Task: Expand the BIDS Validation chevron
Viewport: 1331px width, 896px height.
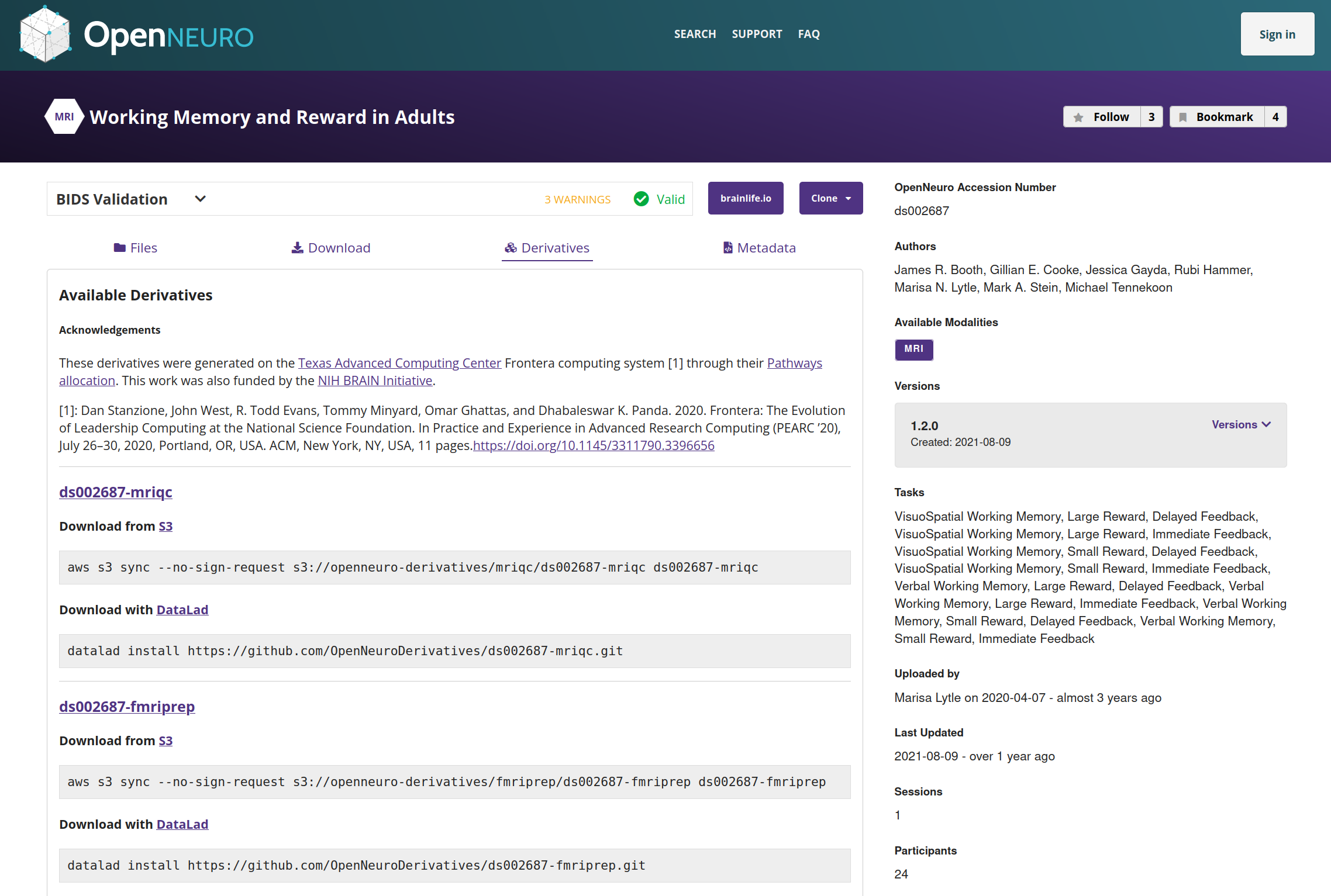Action: point(200,199)
